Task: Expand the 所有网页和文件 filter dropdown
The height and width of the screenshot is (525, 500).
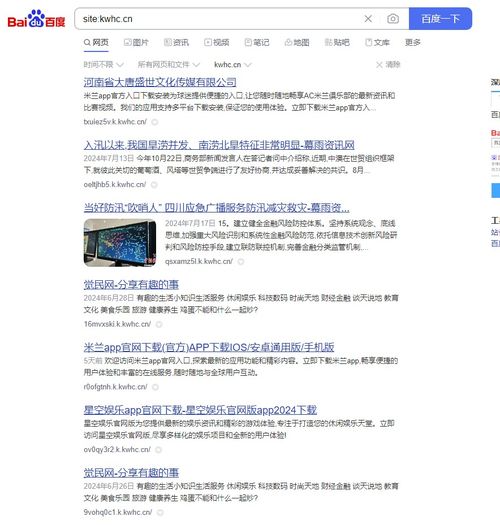Action: click(169, 64)
